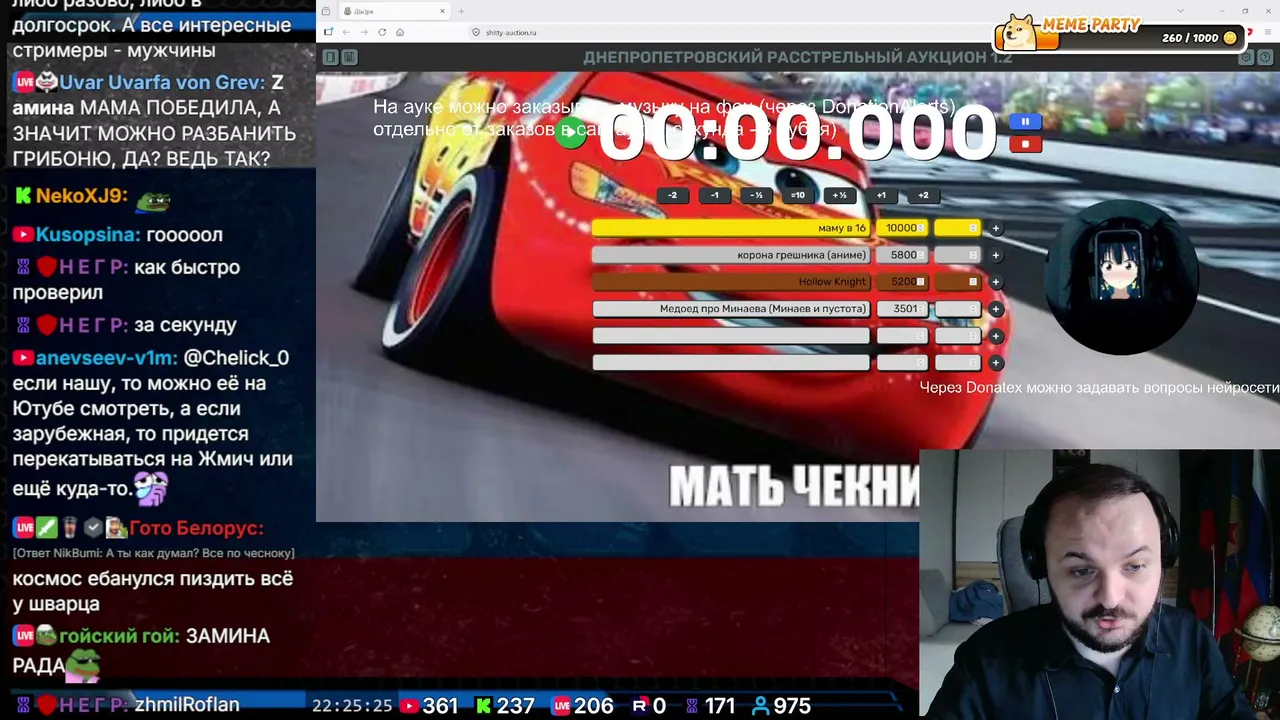Edit the lot name 'Hollow Knight'
Image resolution: width=1280 pixels, height=720 pixels.
[x=731, y=282]
